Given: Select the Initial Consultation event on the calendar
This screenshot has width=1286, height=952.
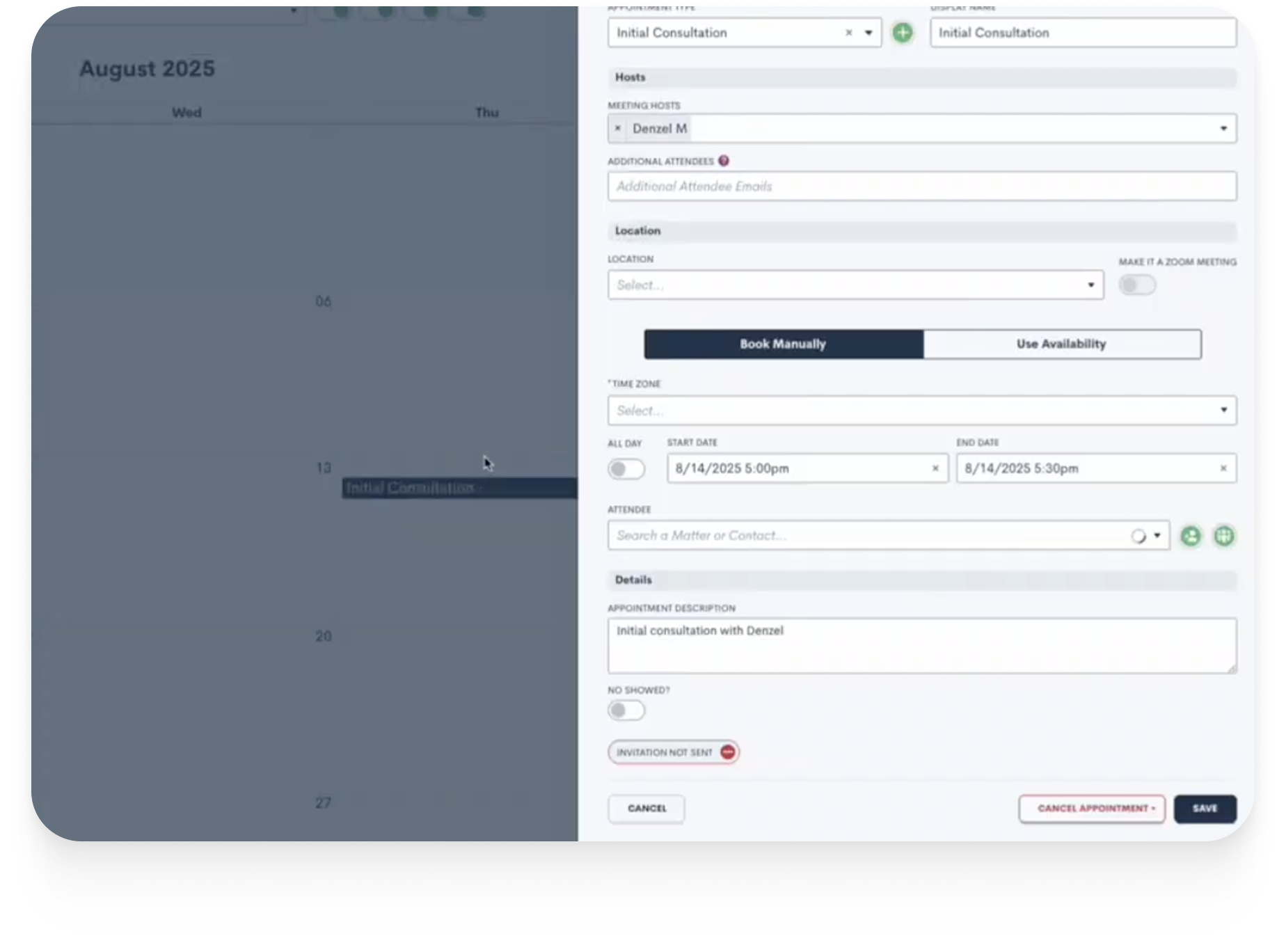Looking at the screenshot, I should pos(459,488).
